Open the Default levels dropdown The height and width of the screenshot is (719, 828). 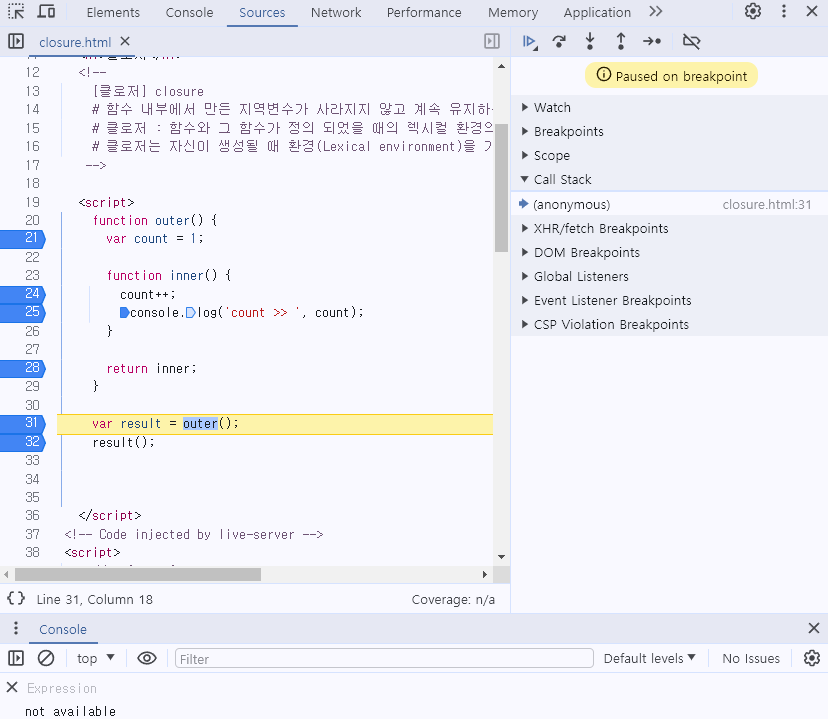click(650, 658)
